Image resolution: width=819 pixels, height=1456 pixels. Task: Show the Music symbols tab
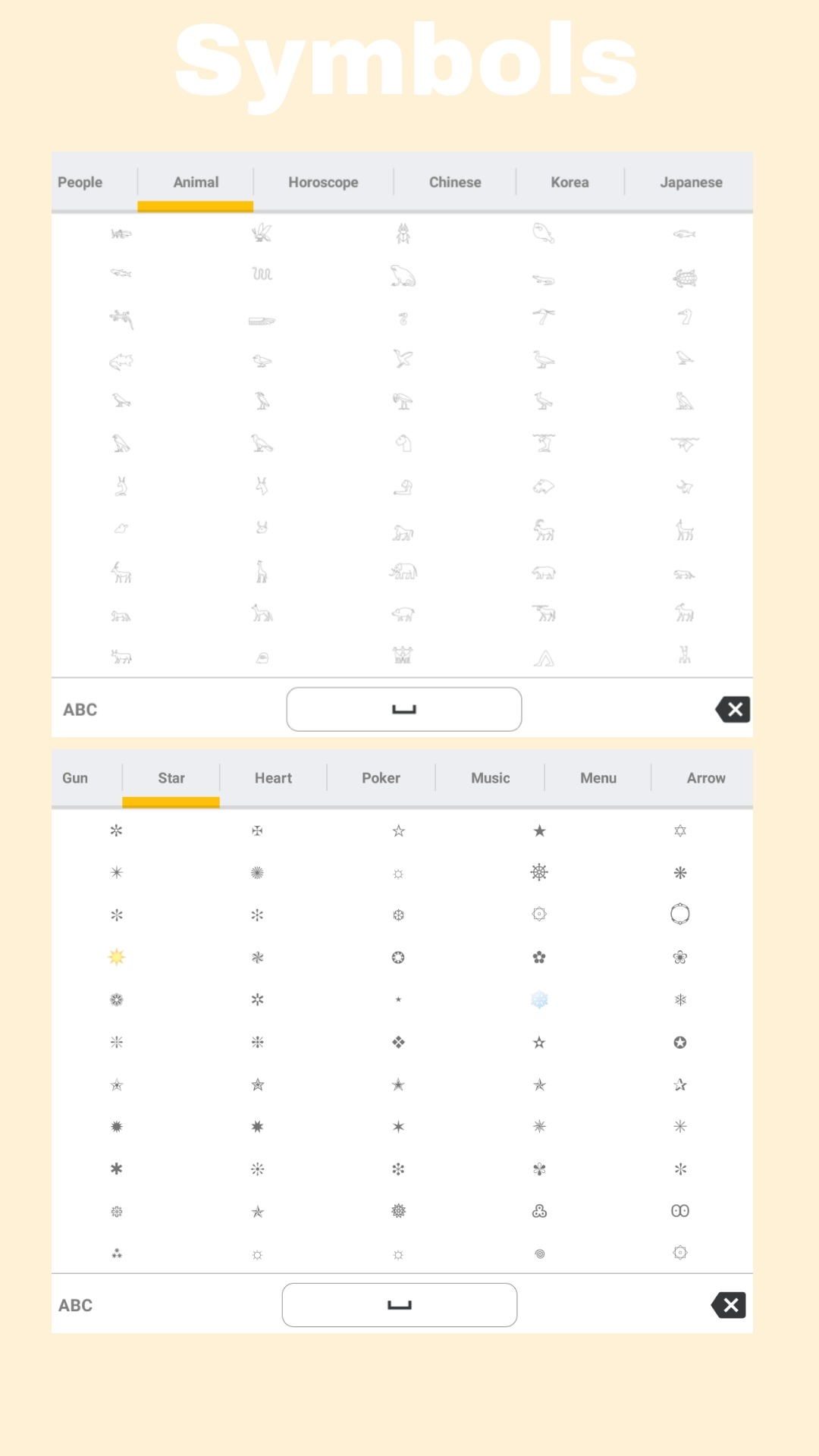[490, 778]
